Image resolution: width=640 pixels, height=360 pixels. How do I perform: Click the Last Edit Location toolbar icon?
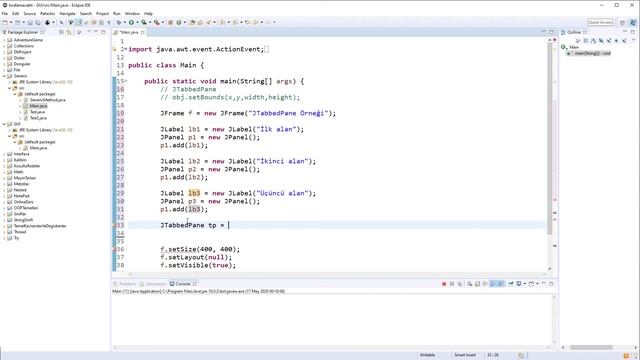(247, 22)
